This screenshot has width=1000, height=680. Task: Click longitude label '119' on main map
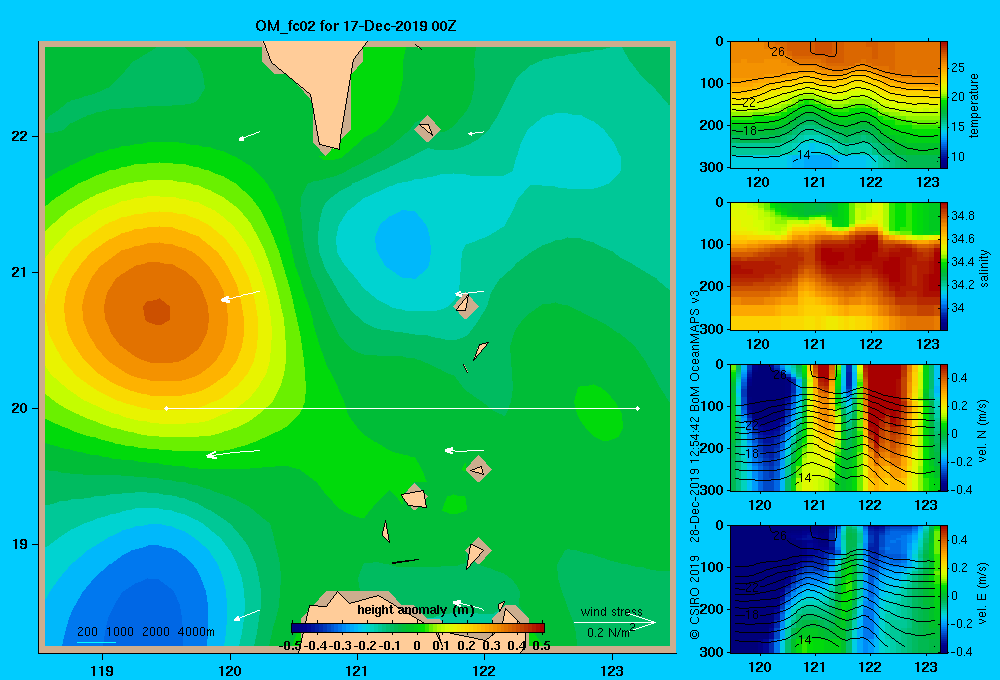[x=102, y=670]
